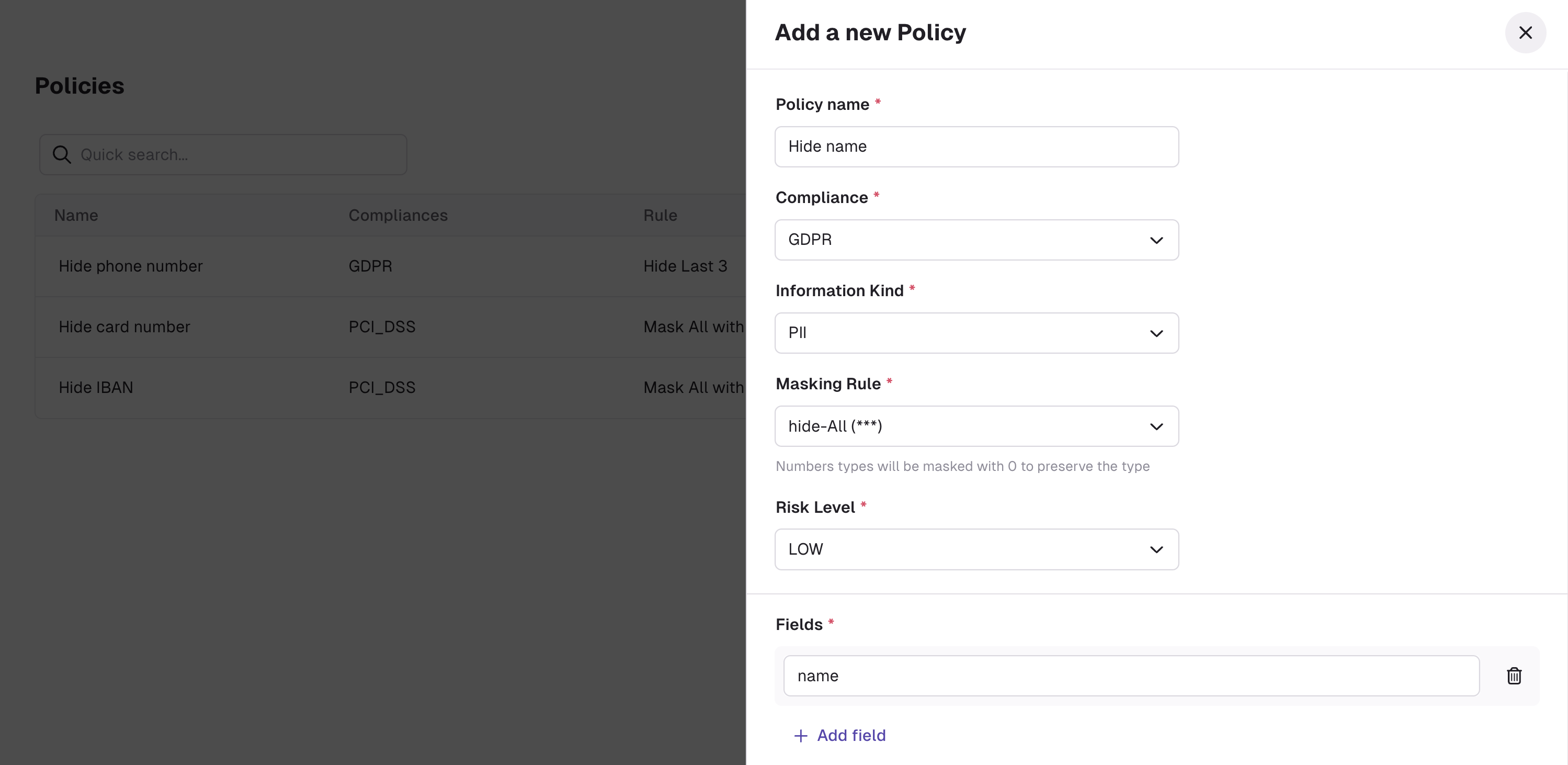1568x765 pixels.
Task: Delete the 'name' field with trash icon
Action: 1514,676
